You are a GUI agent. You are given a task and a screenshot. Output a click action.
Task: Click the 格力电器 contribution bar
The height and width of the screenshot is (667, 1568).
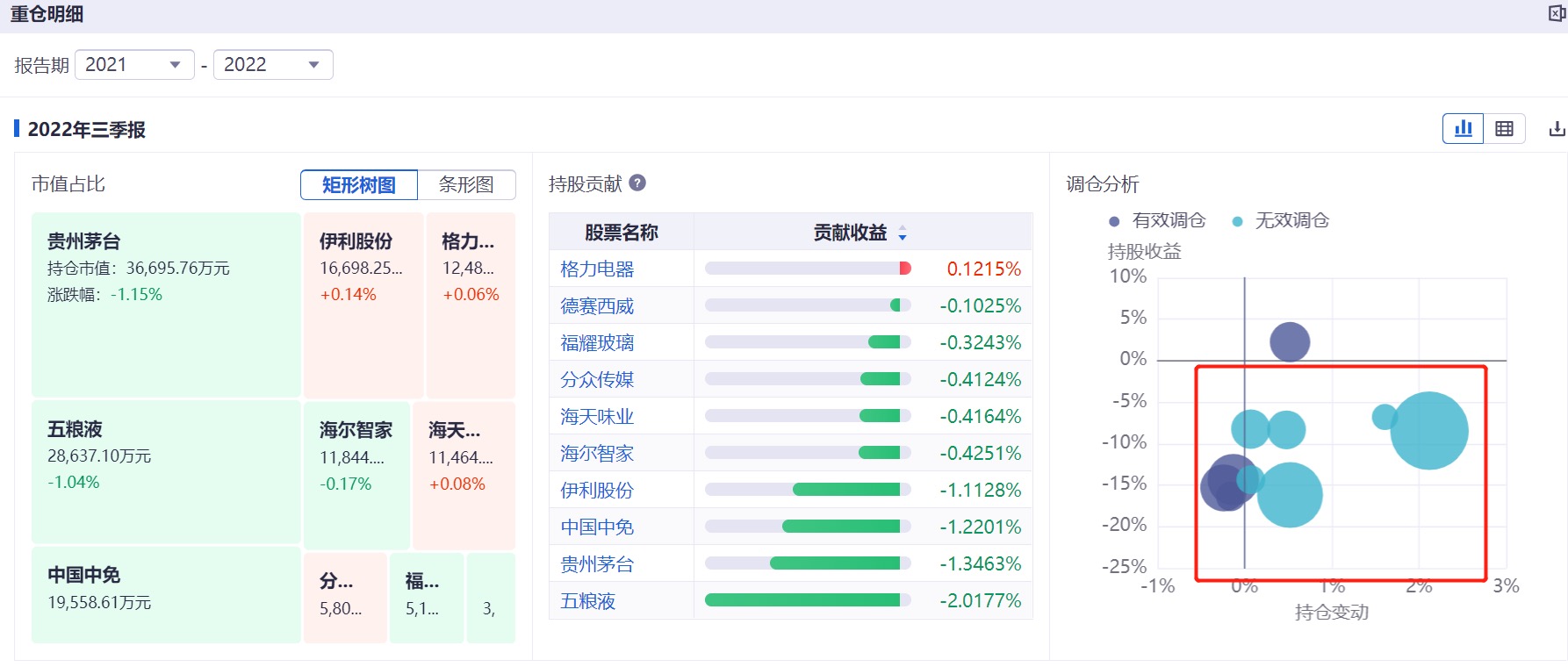tap(808, 269)
